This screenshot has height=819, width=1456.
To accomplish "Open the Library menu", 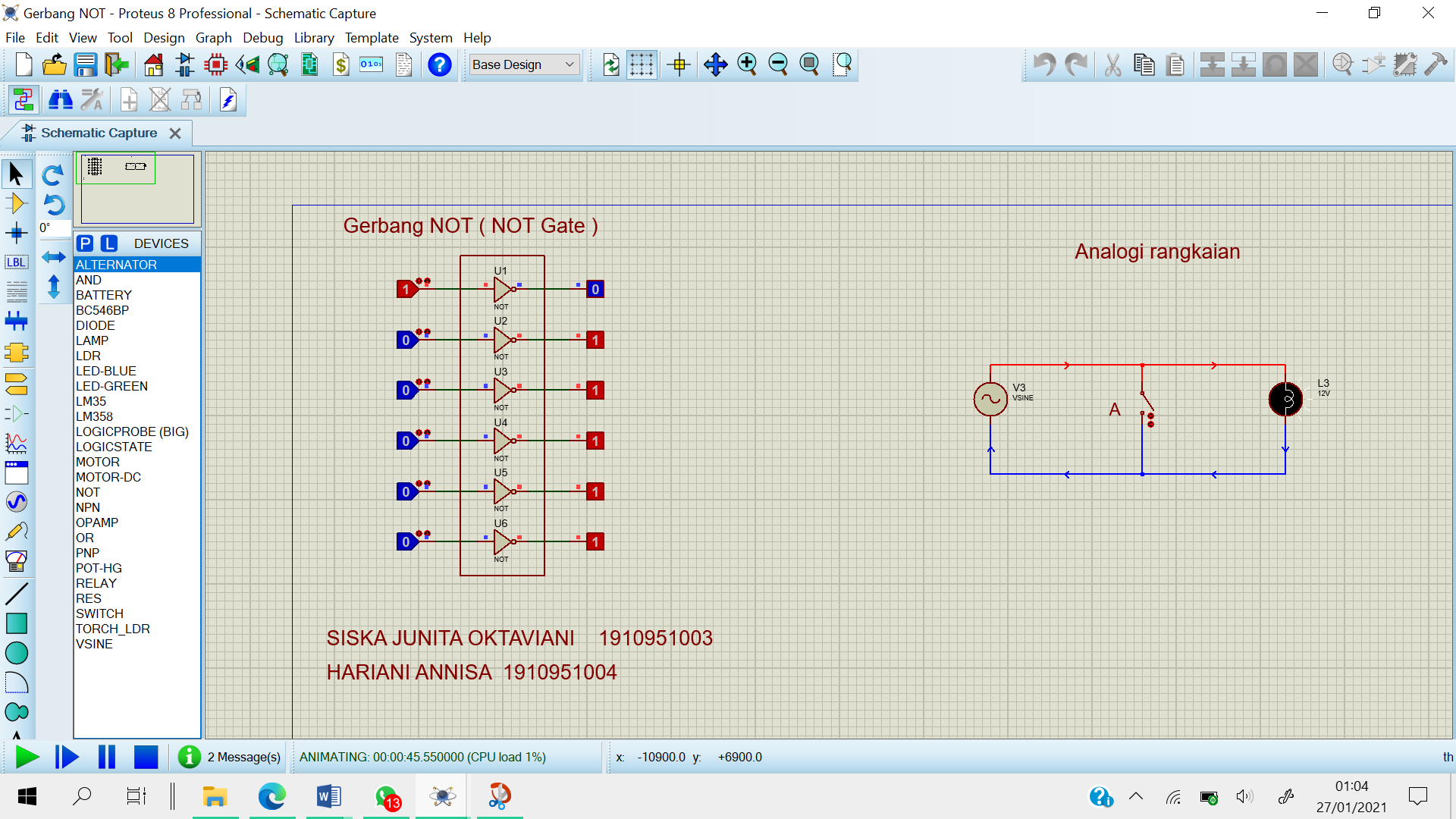I will click(313, 38).
